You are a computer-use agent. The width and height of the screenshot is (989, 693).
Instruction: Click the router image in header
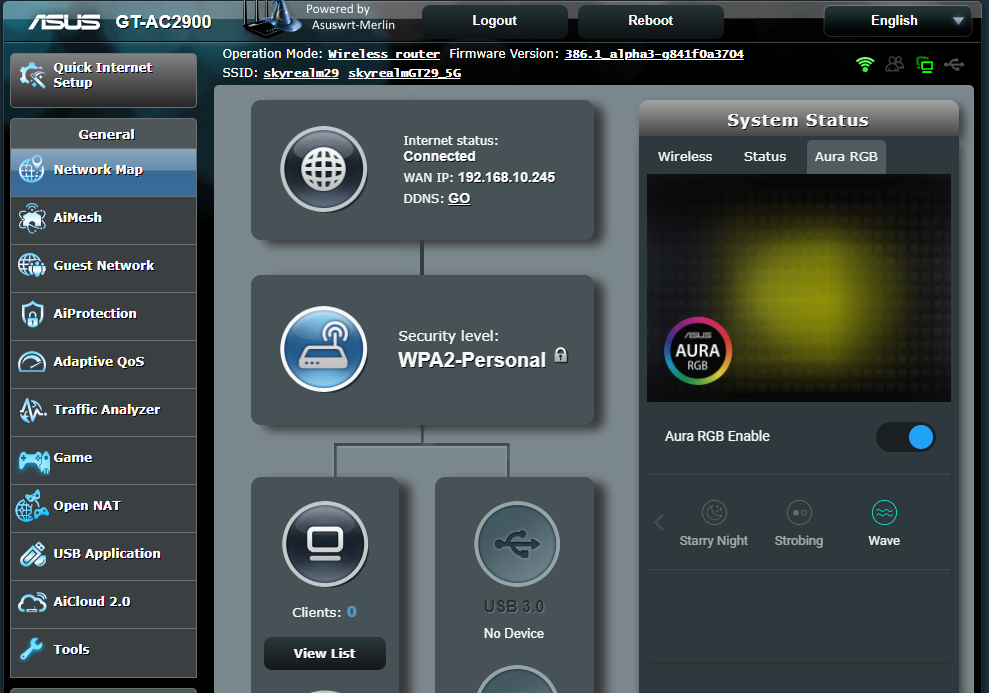coord(272,20)
